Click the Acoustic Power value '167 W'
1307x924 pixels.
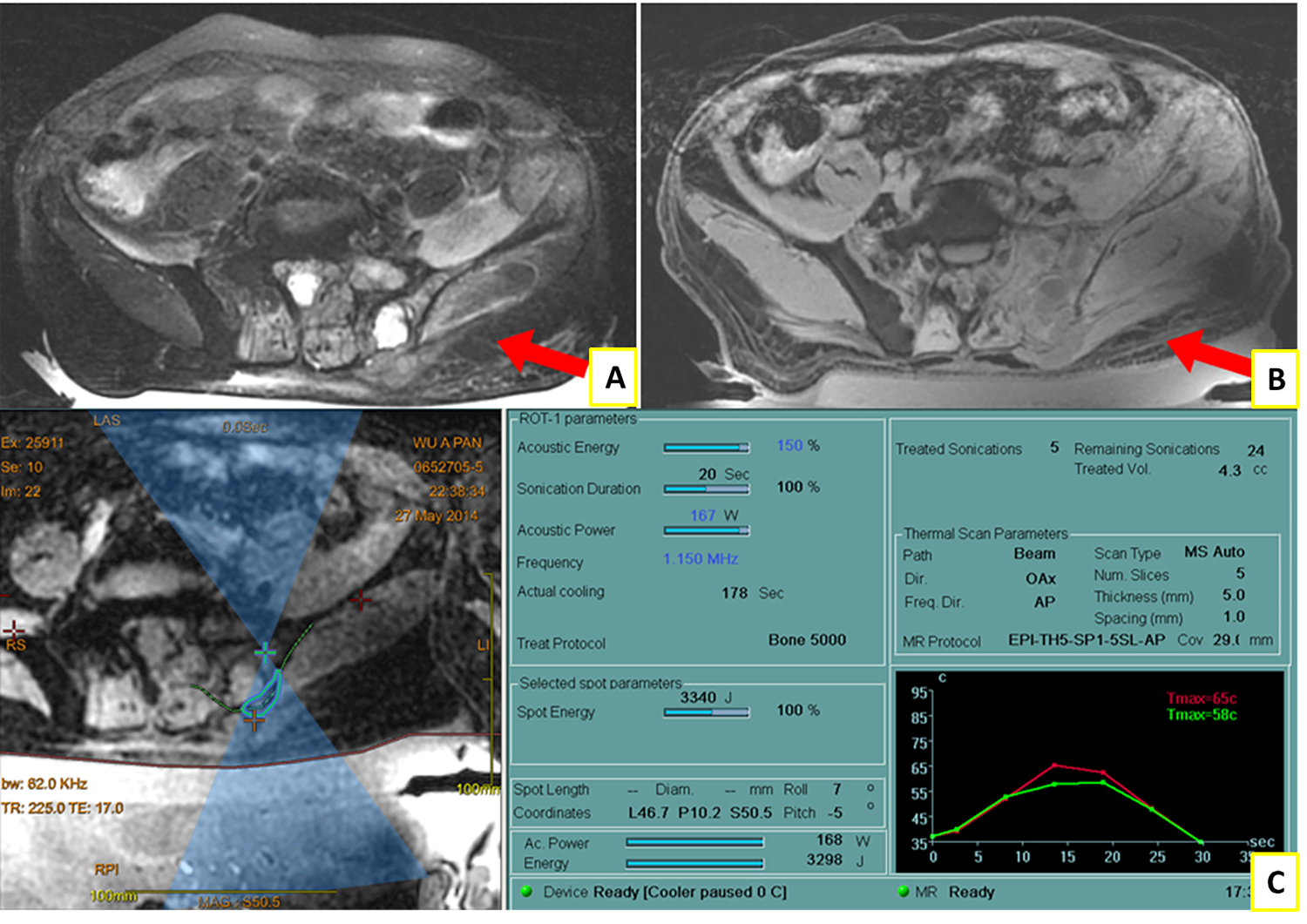(x=714, y=516)
